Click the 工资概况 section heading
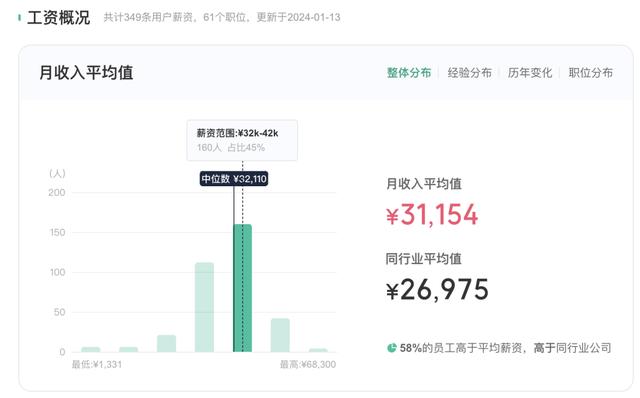 [58, 18]
